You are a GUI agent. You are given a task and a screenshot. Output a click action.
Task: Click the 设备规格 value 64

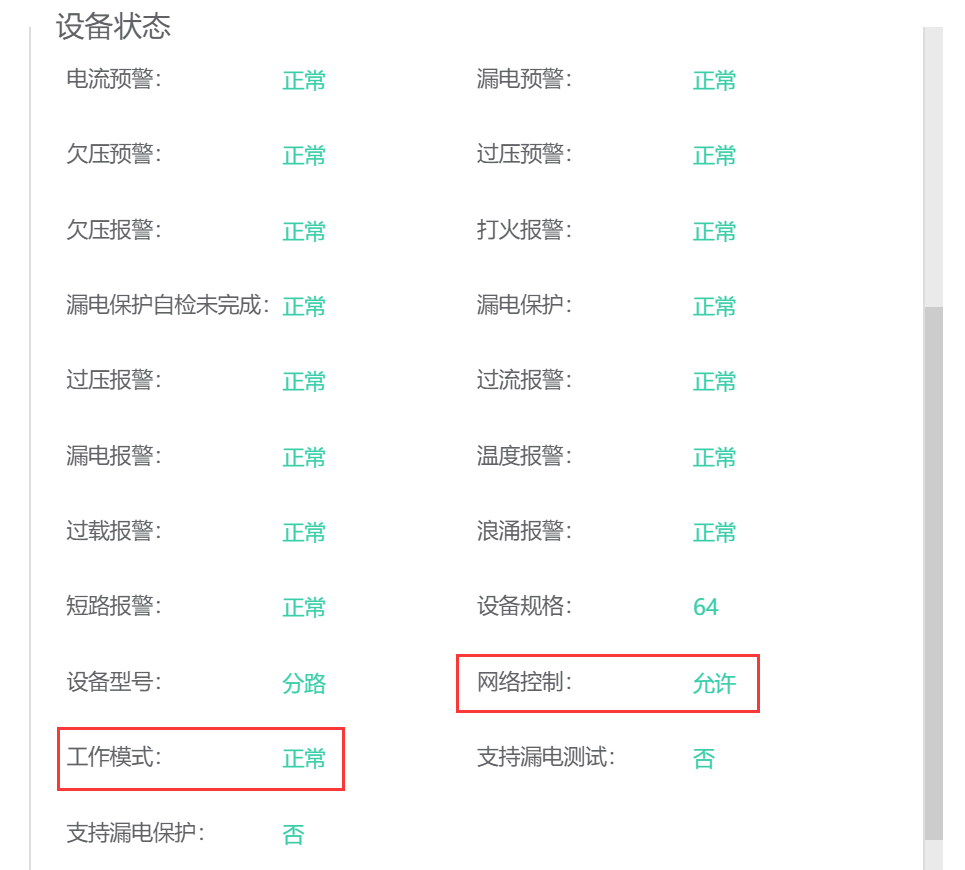705,607
